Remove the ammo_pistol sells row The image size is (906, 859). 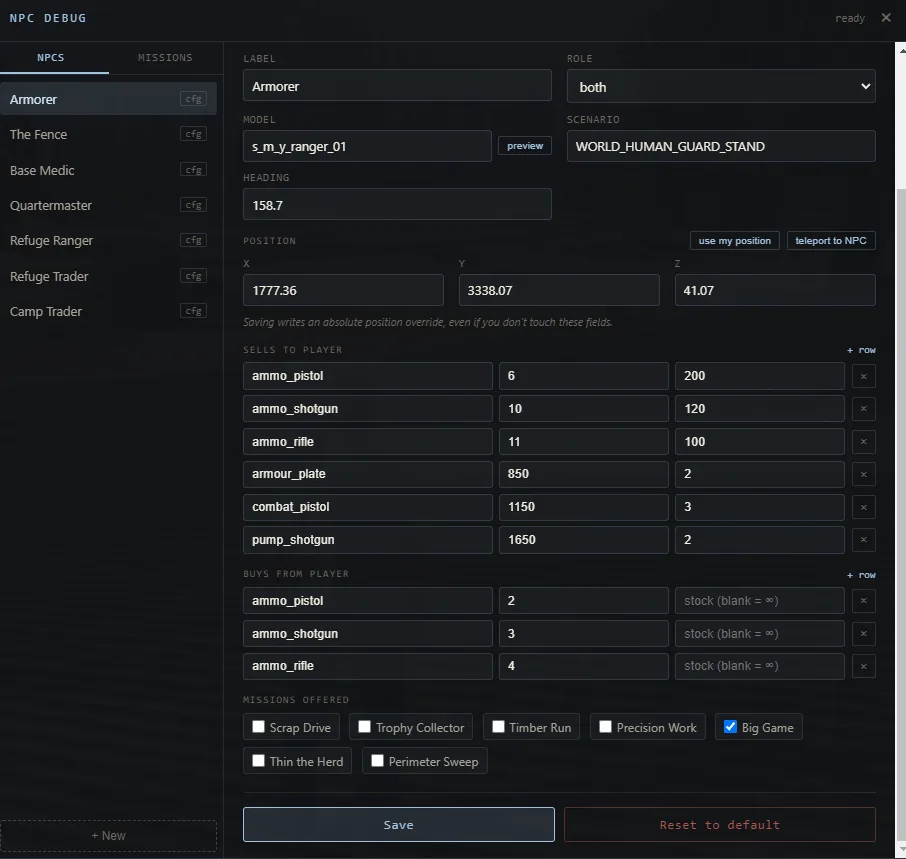pos(863,376)
